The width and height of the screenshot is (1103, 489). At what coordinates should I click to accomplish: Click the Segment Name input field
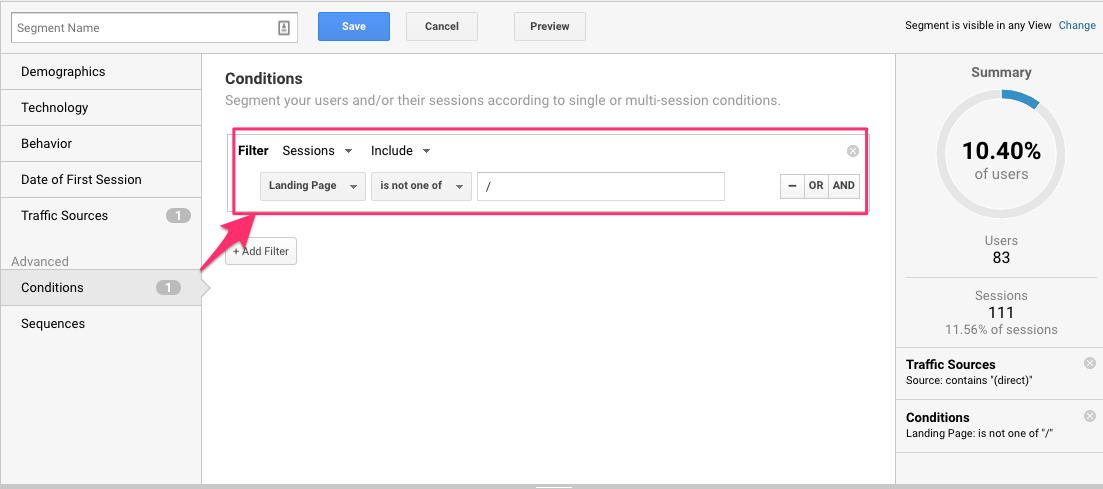point(140,28)
